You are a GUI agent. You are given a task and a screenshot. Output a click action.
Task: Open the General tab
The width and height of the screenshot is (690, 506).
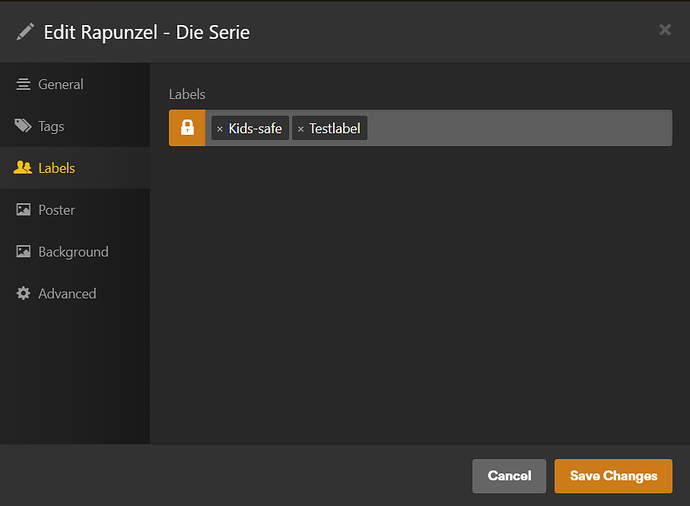(x=75, y=84)
